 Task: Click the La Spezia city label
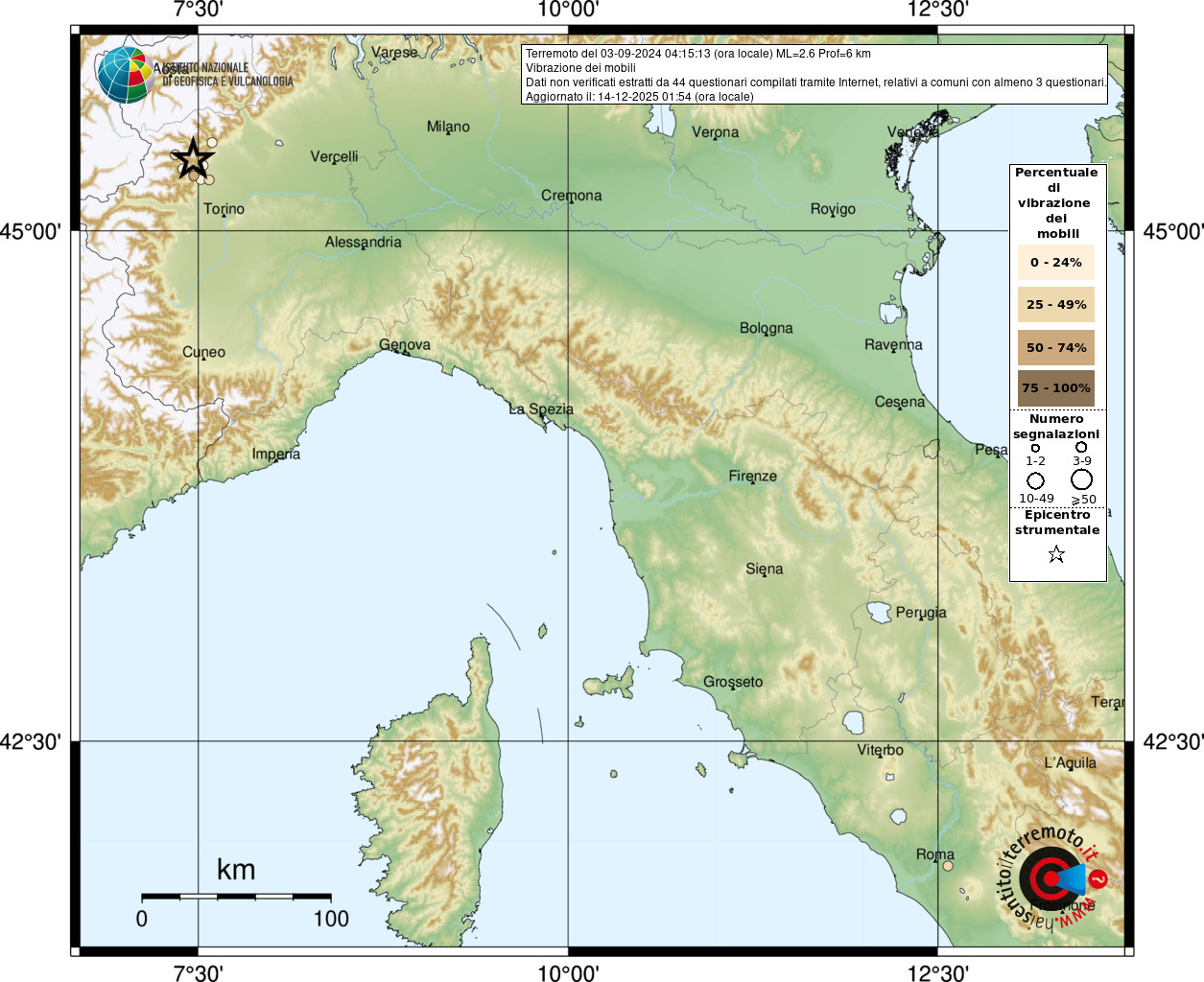point(541,409)
